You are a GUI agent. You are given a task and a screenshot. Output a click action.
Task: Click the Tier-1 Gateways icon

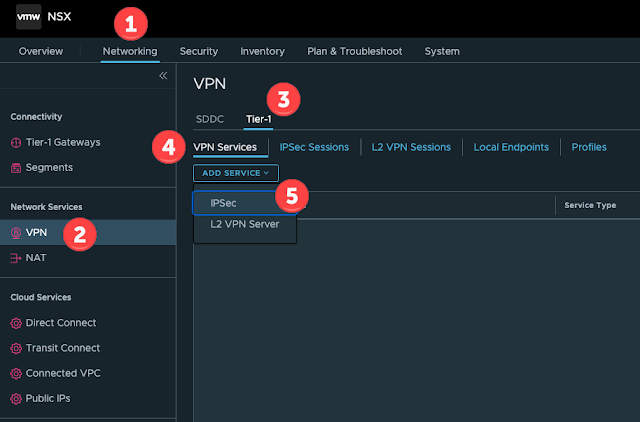(16, 142)
